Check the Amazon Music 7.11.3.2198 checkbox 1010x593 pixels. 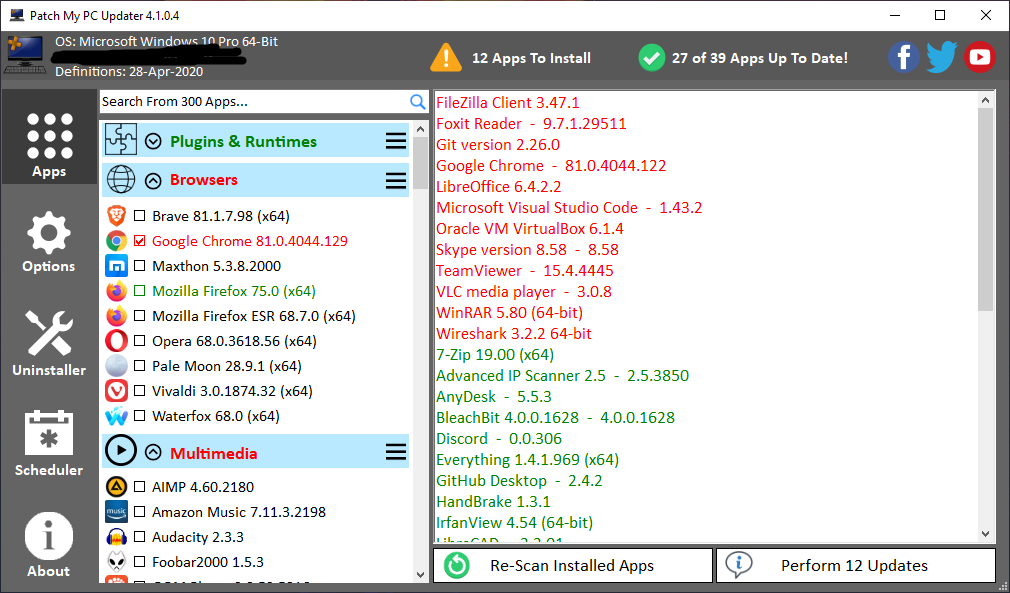click(x=139, y=512)
